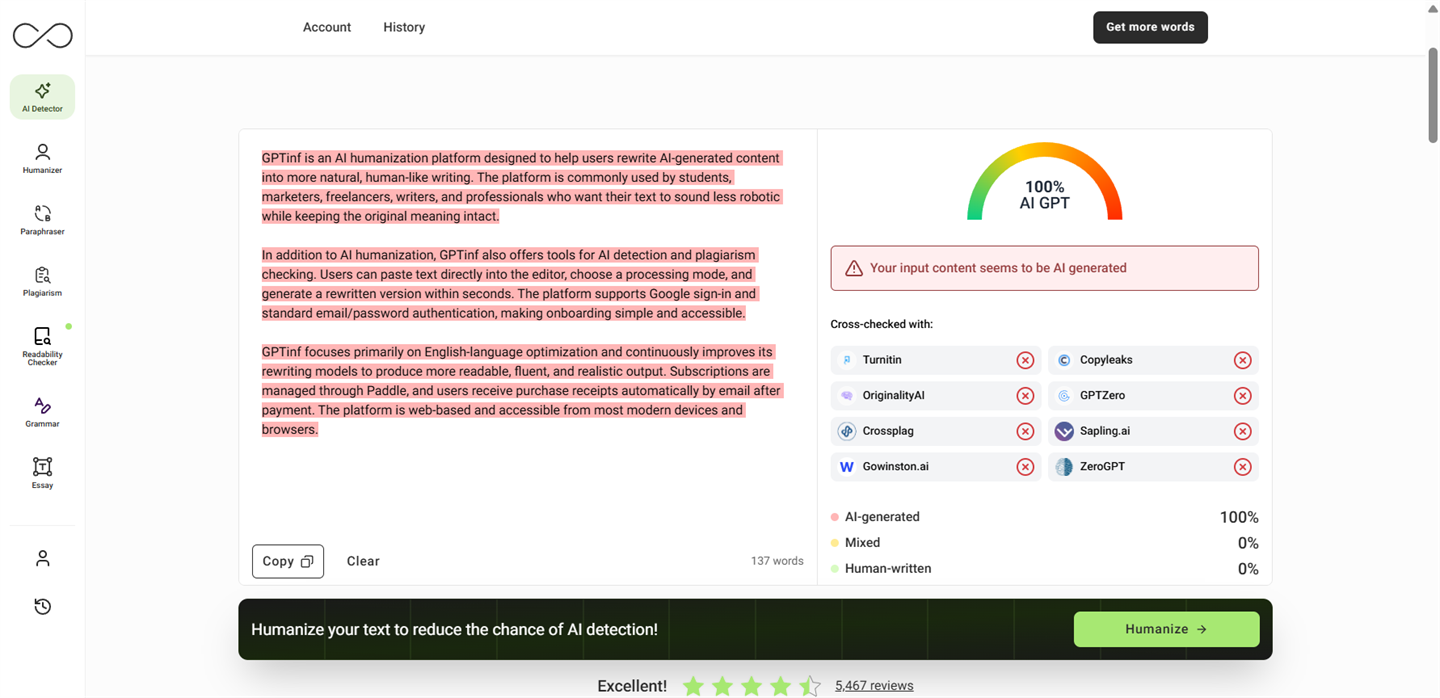Click the GPTinf infinity logo
Image resolution: width=1440 pixels, height=698 pixels.
[42, 35]
